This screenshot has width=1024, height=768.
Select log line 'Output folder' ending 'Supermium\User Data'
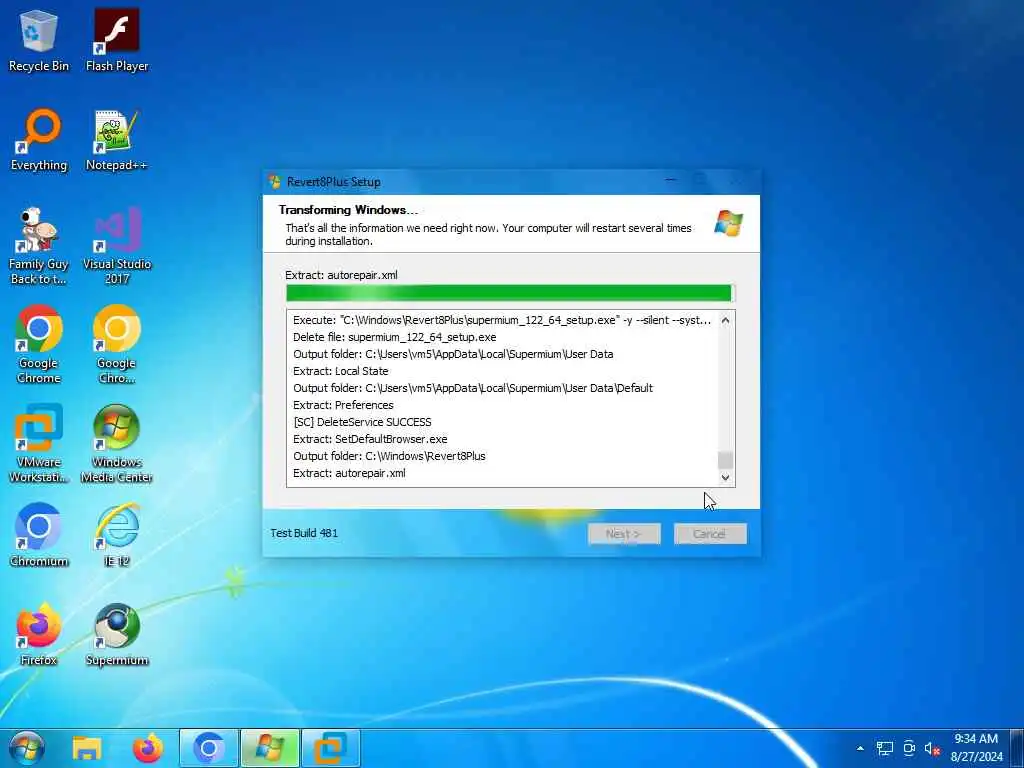pyautogui.click(x=453, y=354)
